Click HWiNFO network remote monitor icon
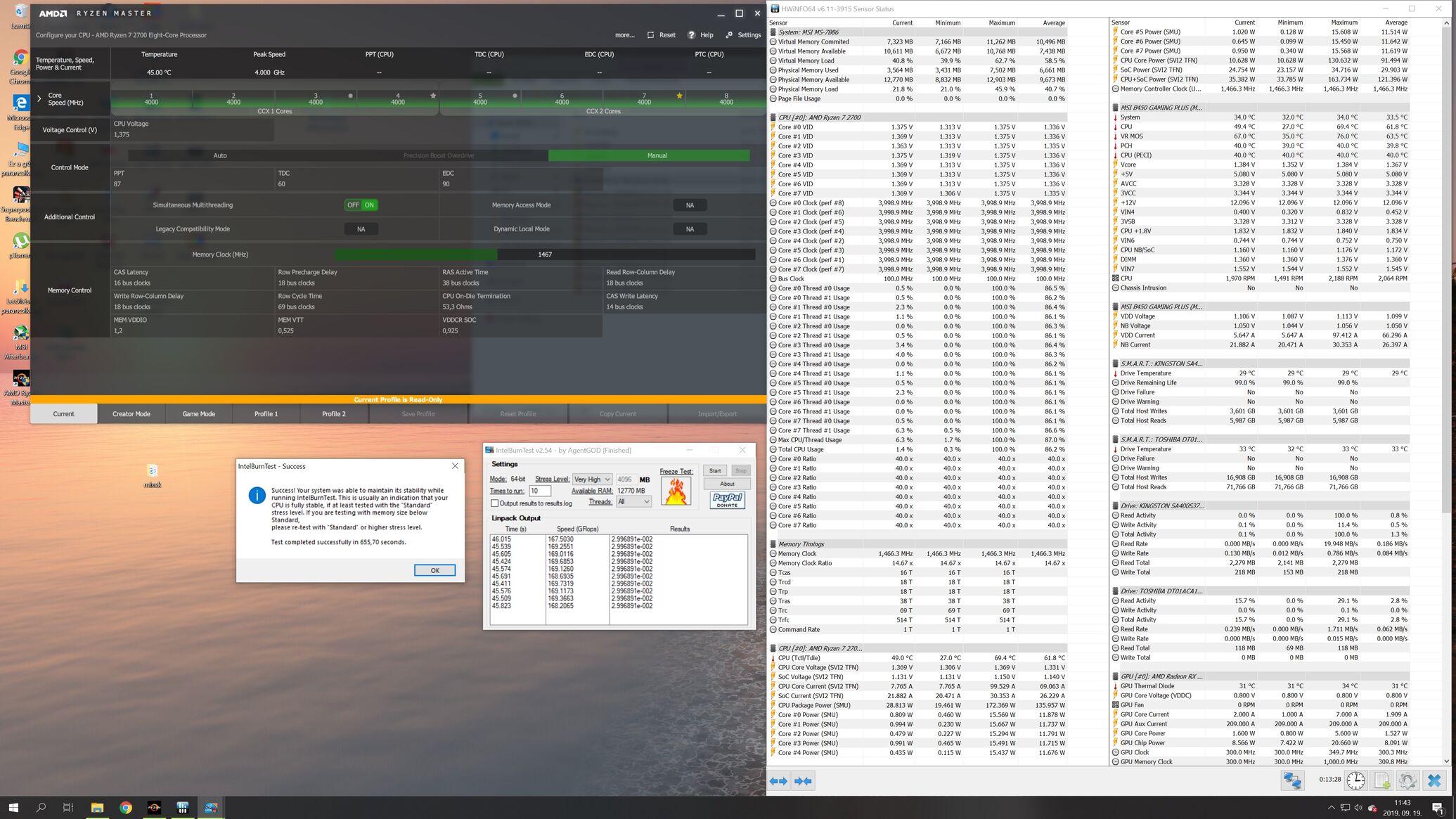Viewport: 1456px width, 819px height. [x=1292, y=780]
